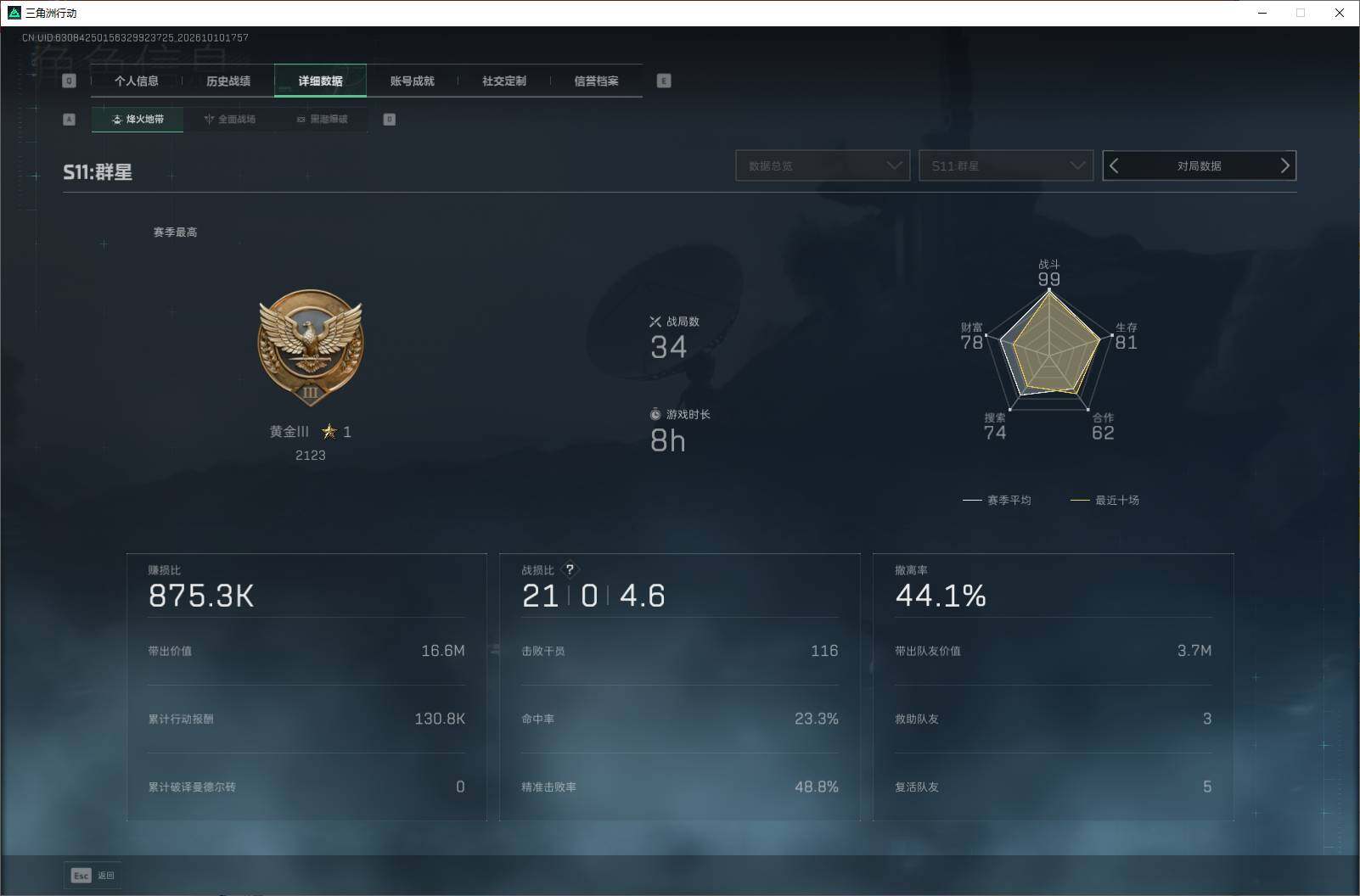Screen dimensions: 1360x896
Task: Click the E key hint icon
Action: (x=664, y=81)
